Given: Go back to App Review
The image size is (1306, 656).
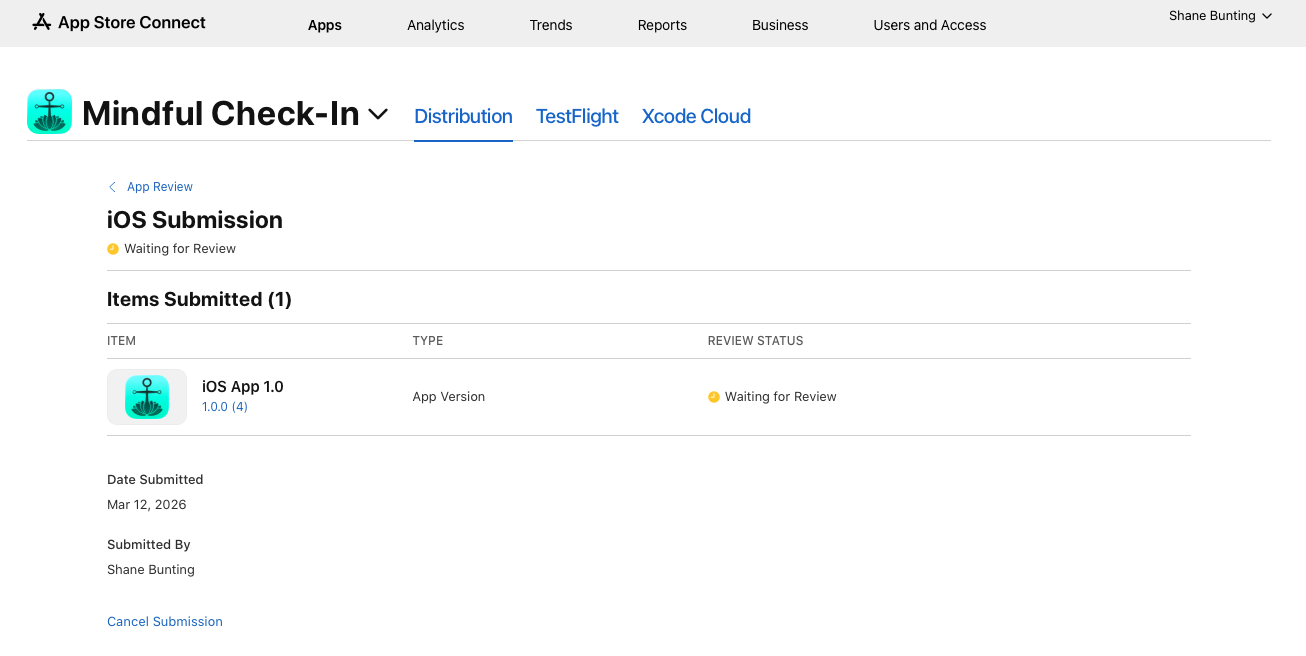Looking at the screenshot, I should click(x=160, y=187).
